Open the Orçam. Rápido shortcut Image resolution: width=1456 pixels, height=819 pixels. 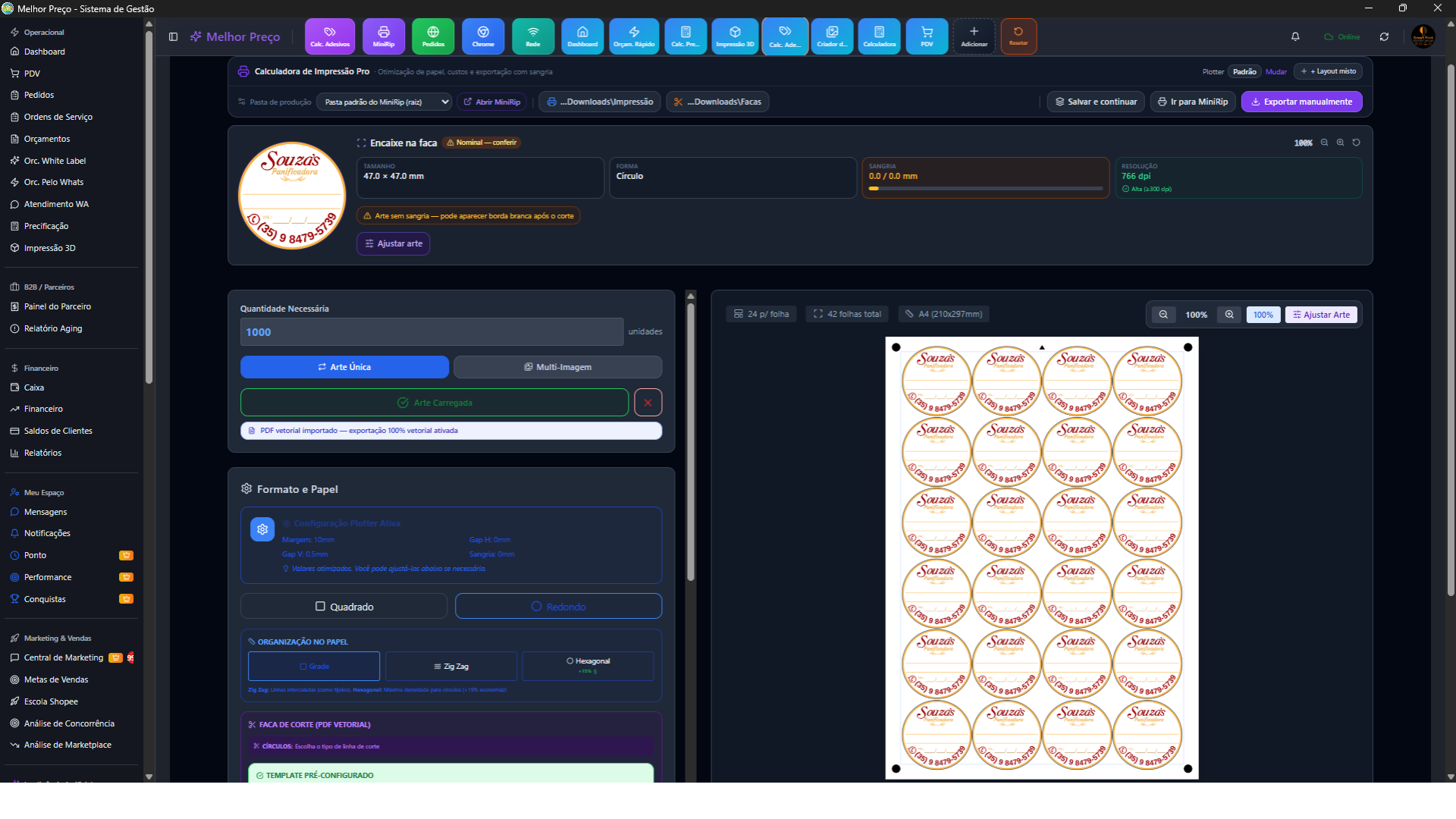[634, 36]
